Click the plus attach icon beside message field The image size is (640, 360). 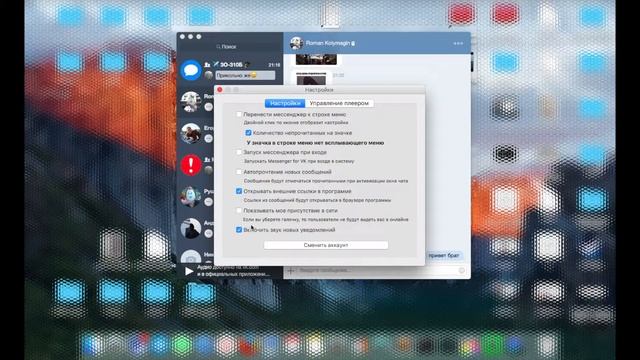click(291, 270)
